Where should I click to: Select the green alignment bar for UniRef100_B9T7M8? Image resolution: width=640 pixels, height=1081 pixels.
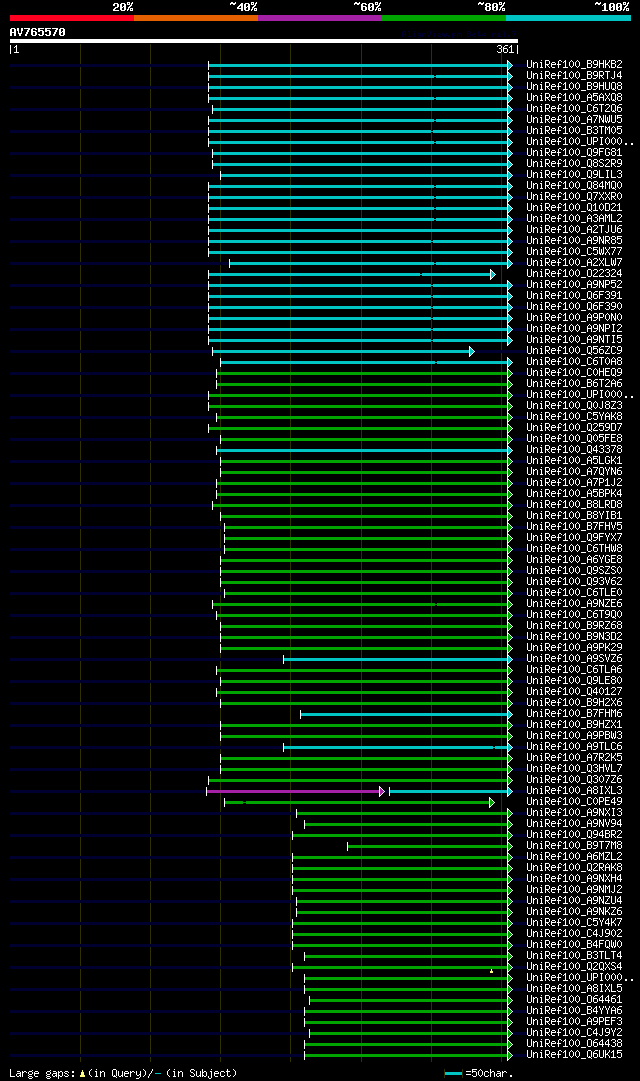click(x=430, y=846)
